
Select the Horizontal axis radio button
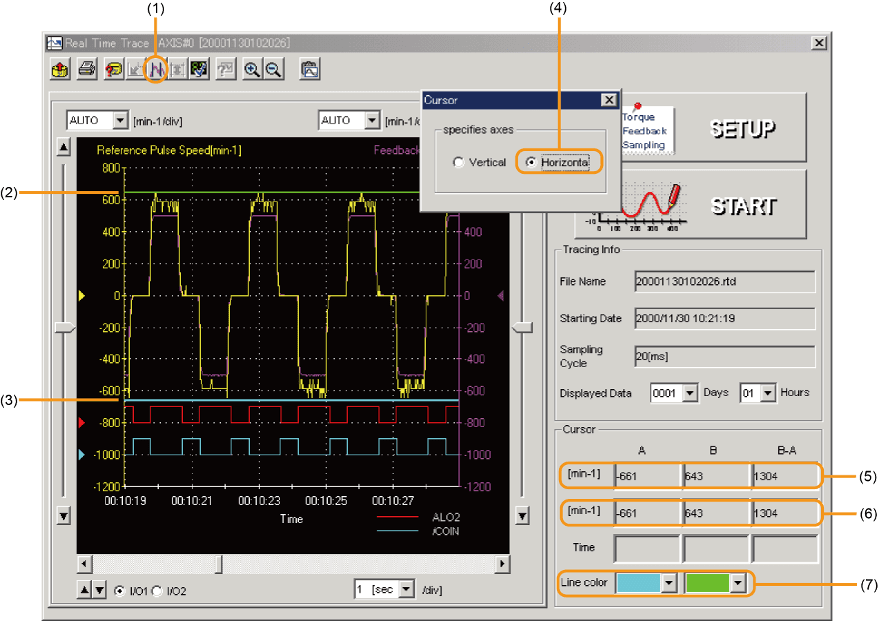[x=531, y=162]
